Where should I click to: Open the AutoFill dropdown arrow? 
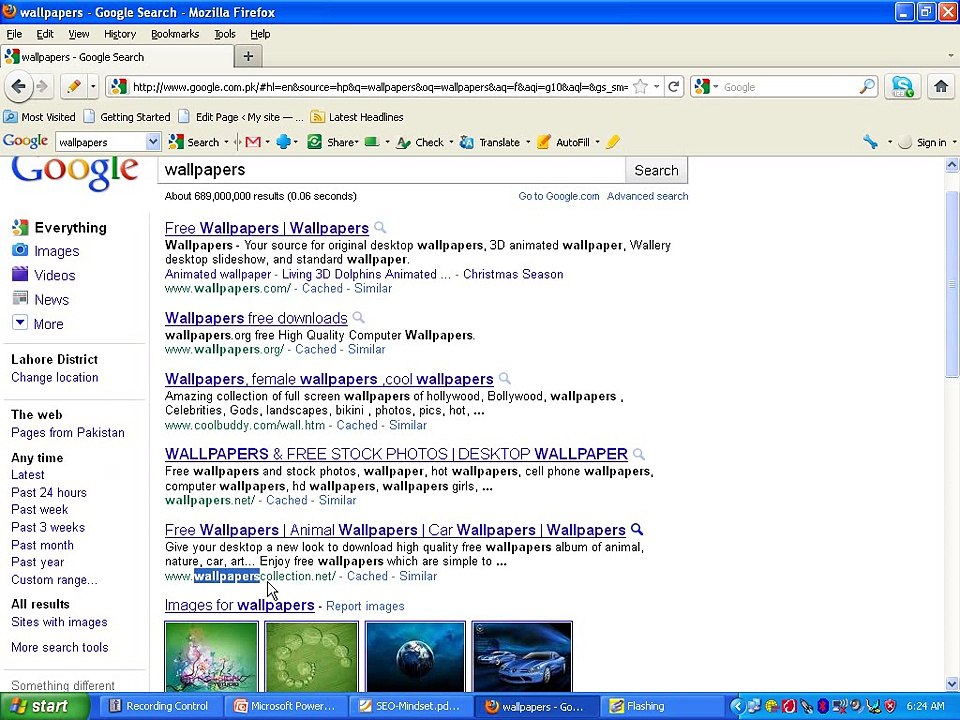pos(597,142)
